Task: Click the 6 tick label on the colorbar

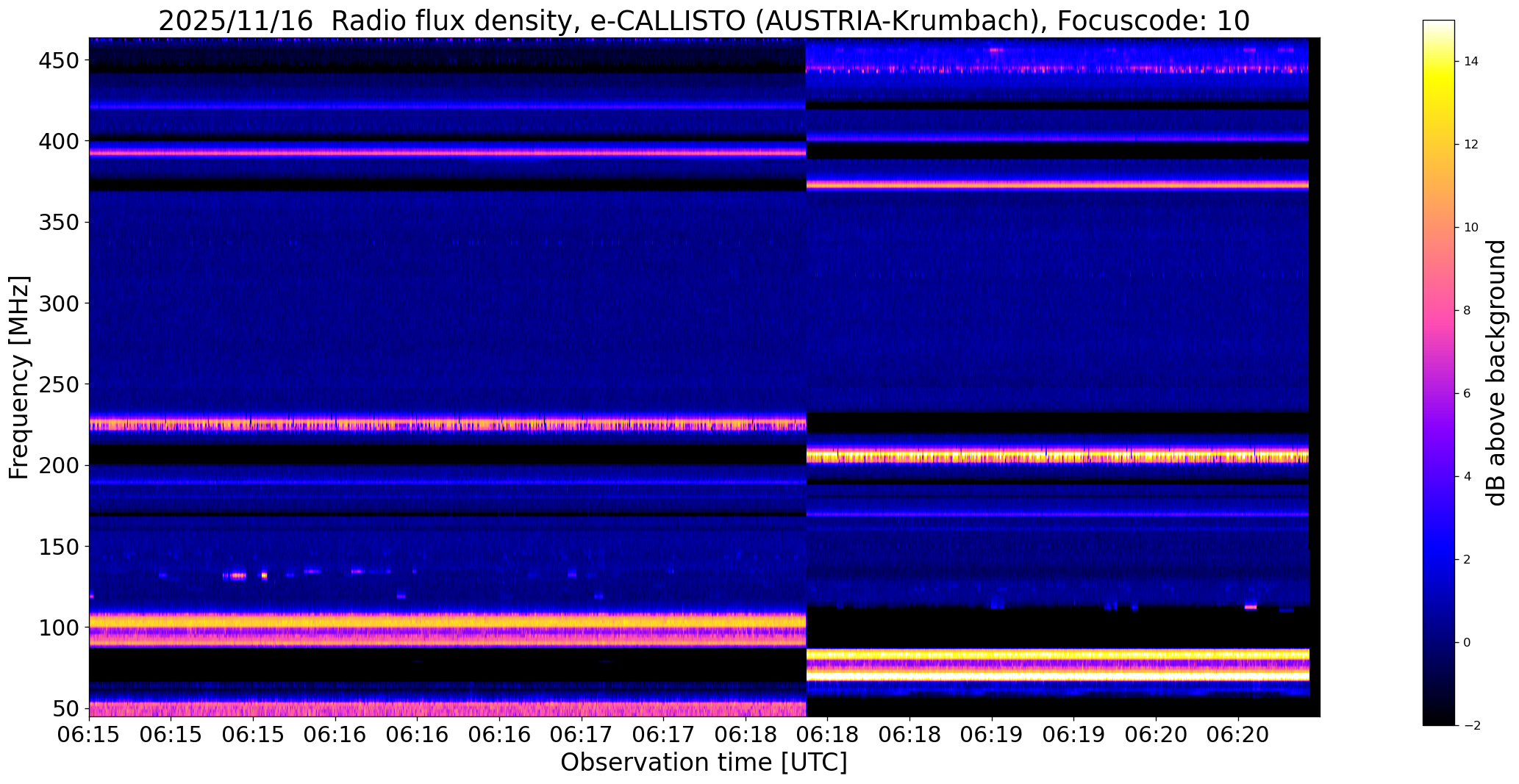Action: (x=1467, y=394)
